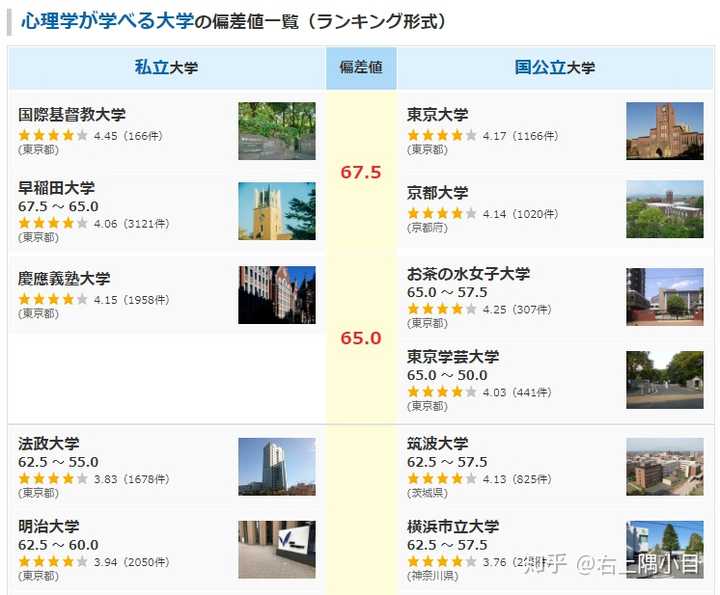Open the 国際基督教大学 university link
The image size is (720, 595).
pos(72,115)
